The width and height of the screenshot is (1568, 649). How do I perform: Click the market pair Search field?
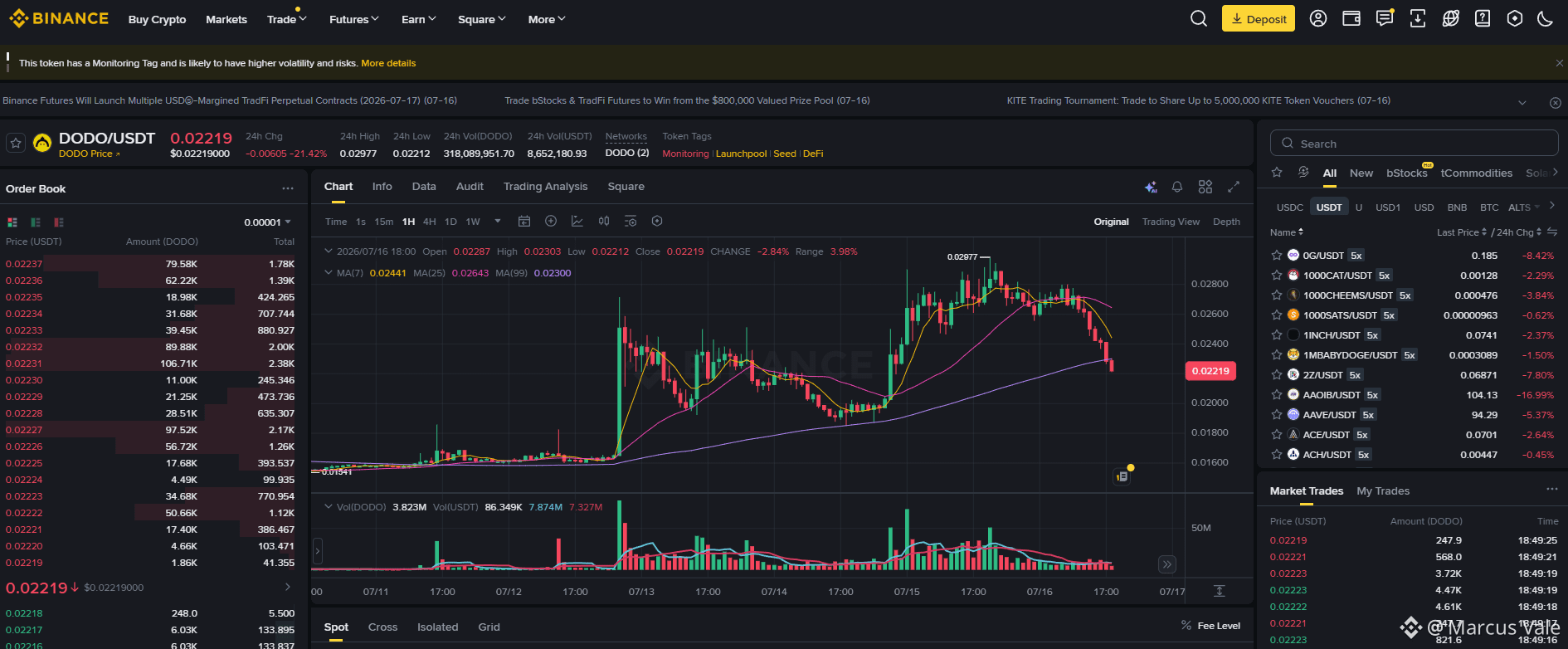[1414, 143]
